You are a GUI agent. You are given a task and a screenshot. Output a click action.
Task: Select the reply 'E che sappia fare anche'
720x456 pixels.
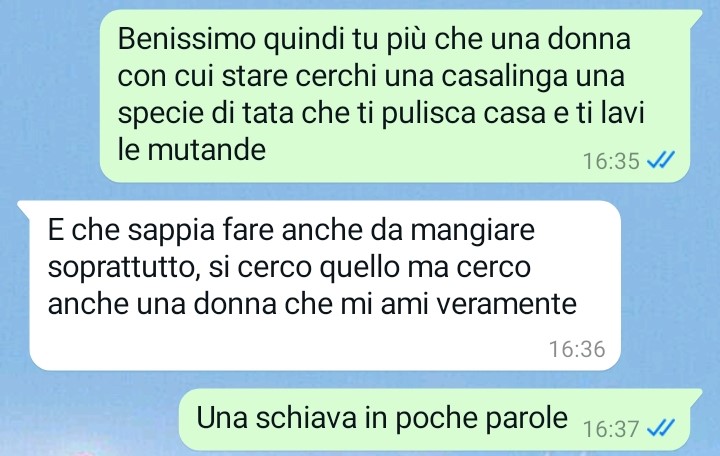tap(325, 285)
